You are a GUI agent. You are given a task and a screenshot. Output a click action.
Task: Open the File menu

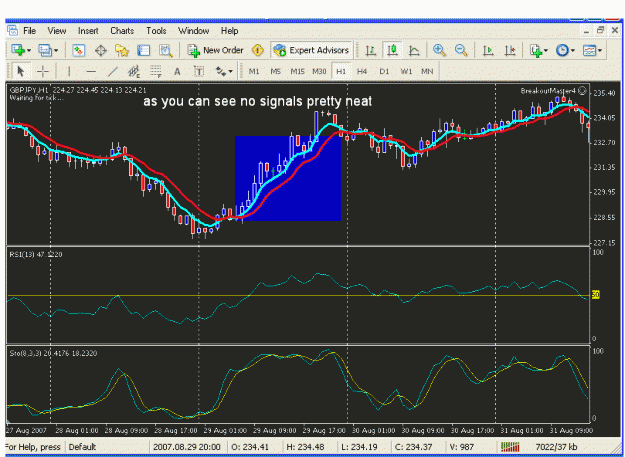coord(29,31)
